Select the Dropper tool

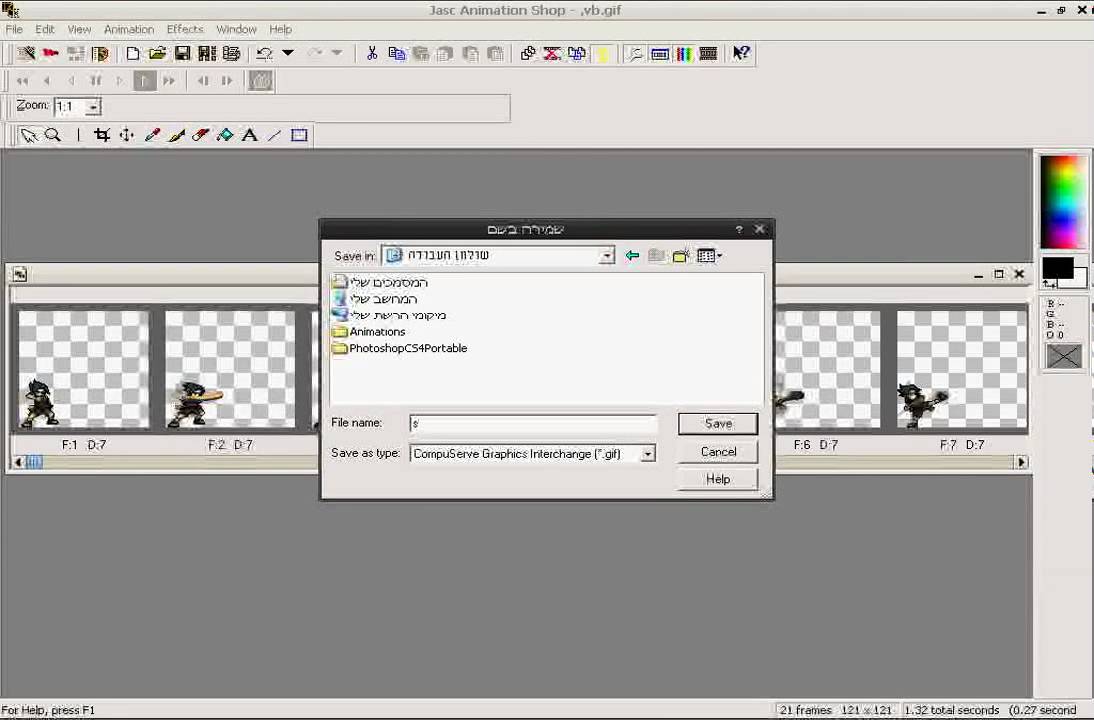click(x=151, y=135)
